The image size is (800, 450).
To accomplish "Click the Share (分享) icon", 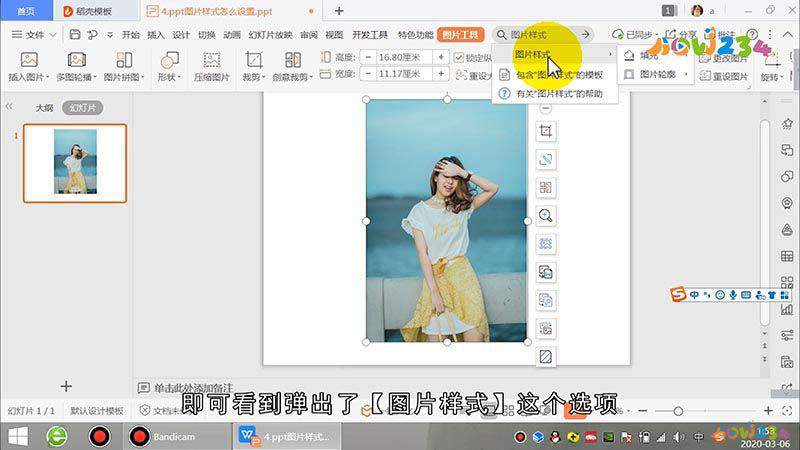I will coord(670,35).
